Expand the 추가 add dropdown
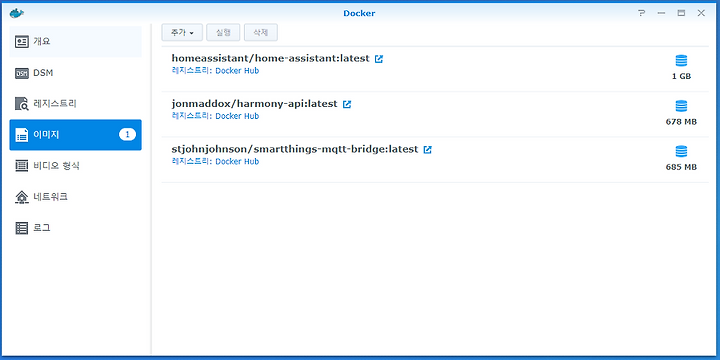 click(182, 33)
